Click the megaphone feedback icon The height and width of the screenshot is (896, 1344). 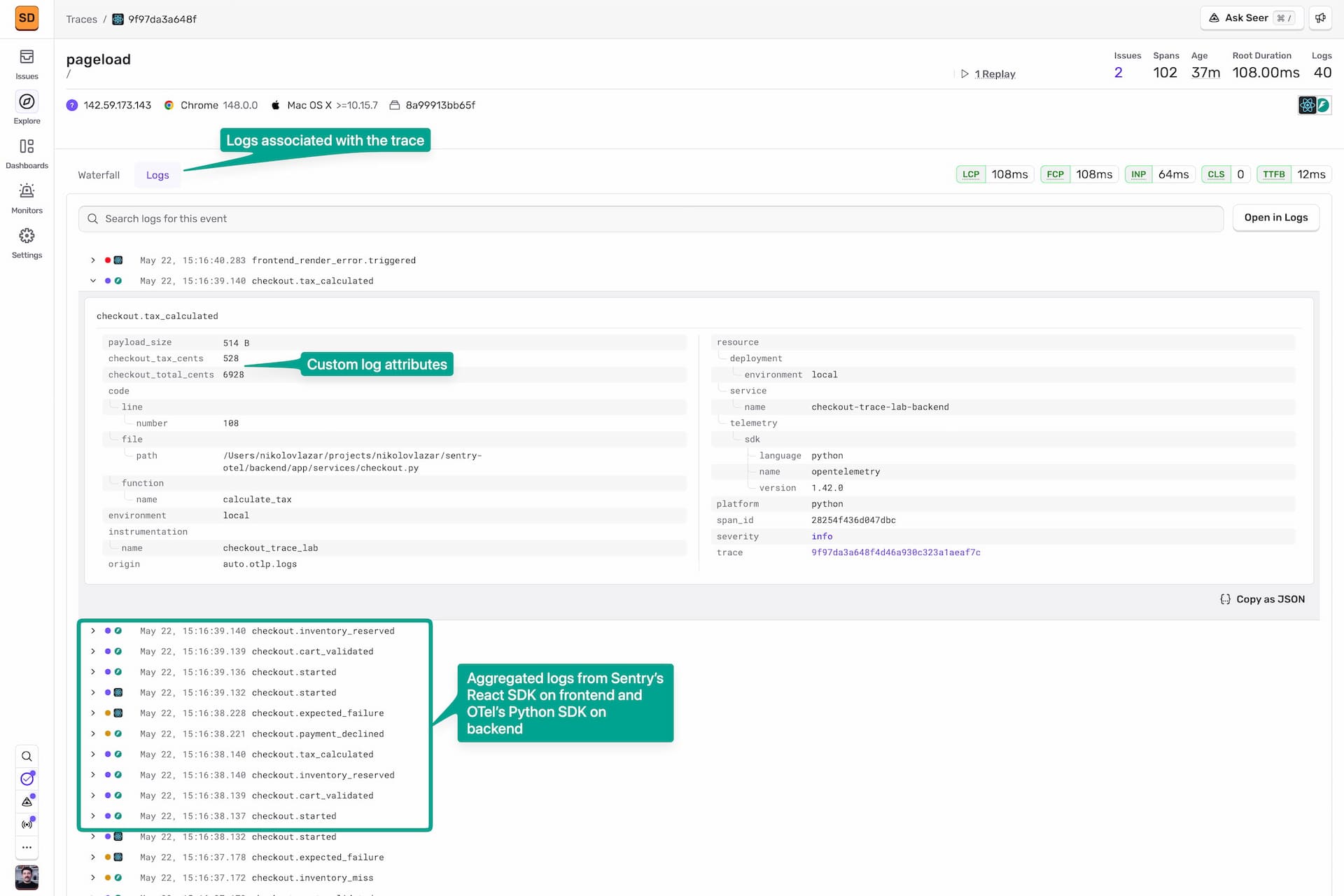pyautogui.click(x=1320, y=18)
